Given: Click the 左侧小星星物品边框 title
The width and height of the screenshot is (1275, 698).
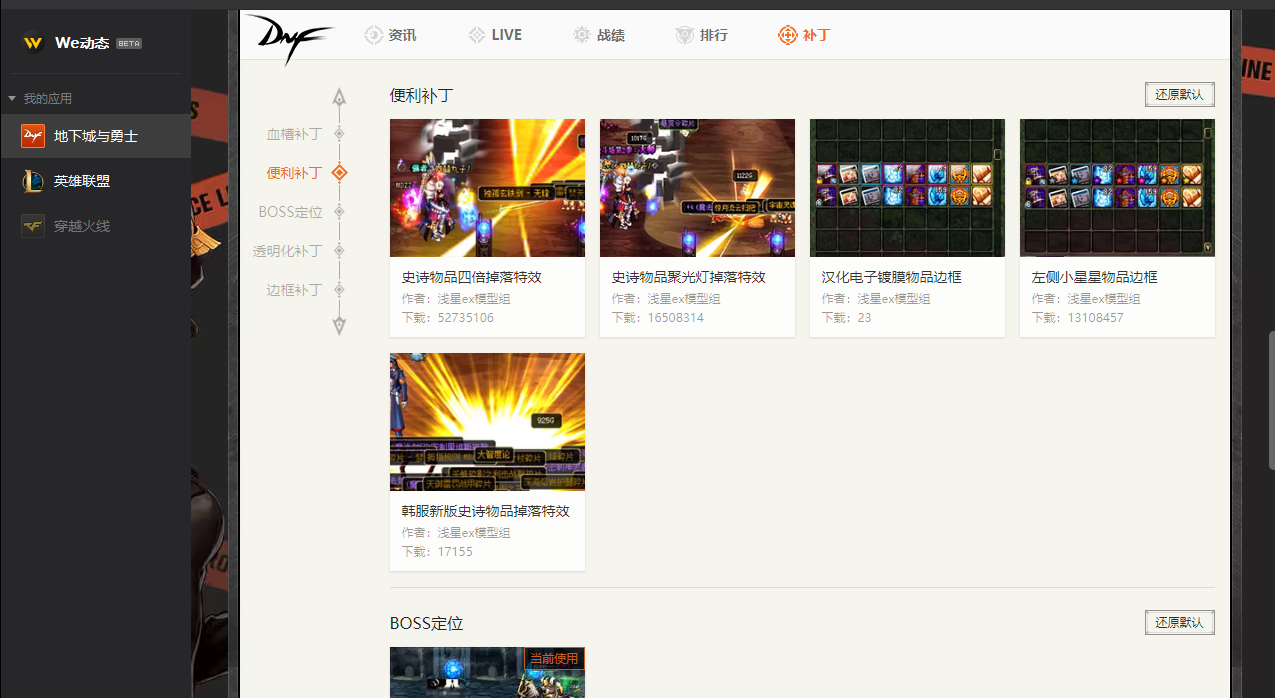Looking at the screenshot, I should click(x=1095, y=277).
